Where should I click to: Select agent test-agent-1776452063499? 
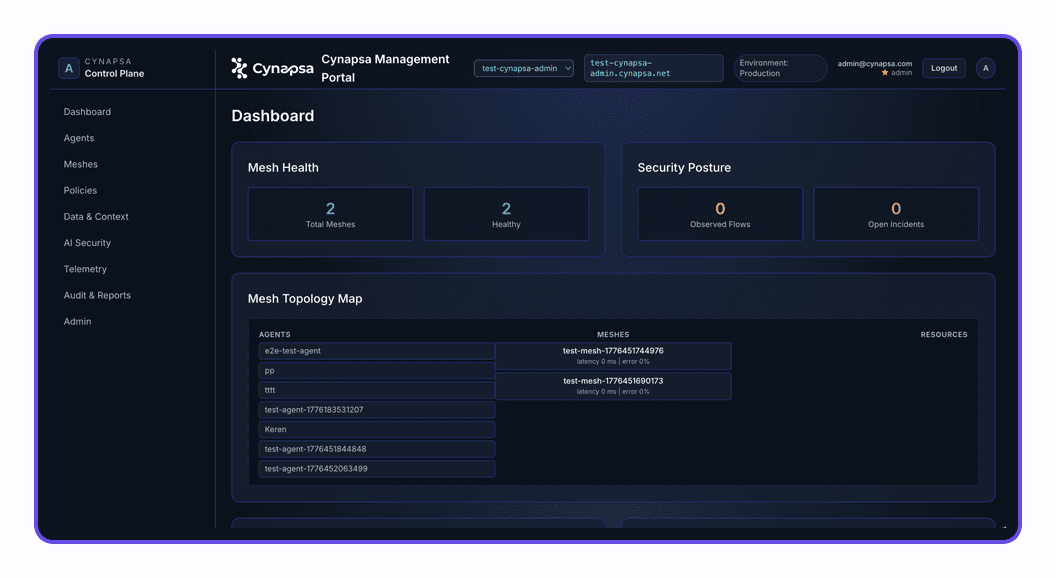click(376, 468)
